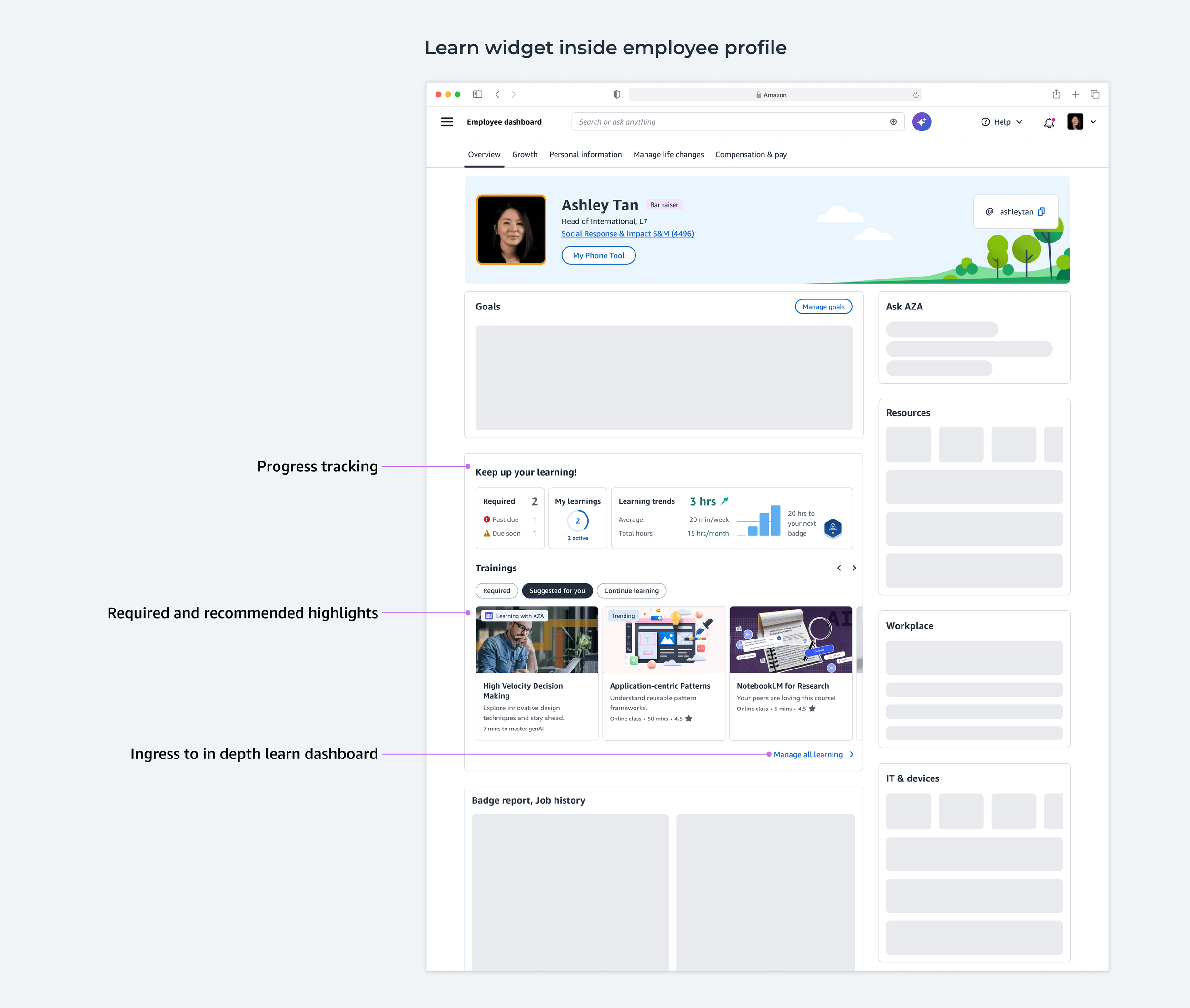Click the Search or ask anything field
The width and height of the screenshot is (1190, 1008).
coord(731,122)
